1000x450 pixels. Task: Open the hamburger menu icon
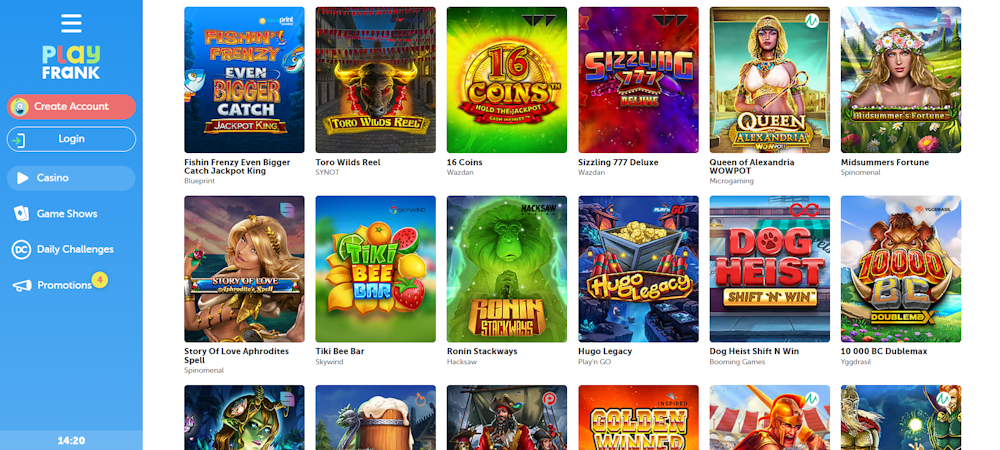point(71,24)
